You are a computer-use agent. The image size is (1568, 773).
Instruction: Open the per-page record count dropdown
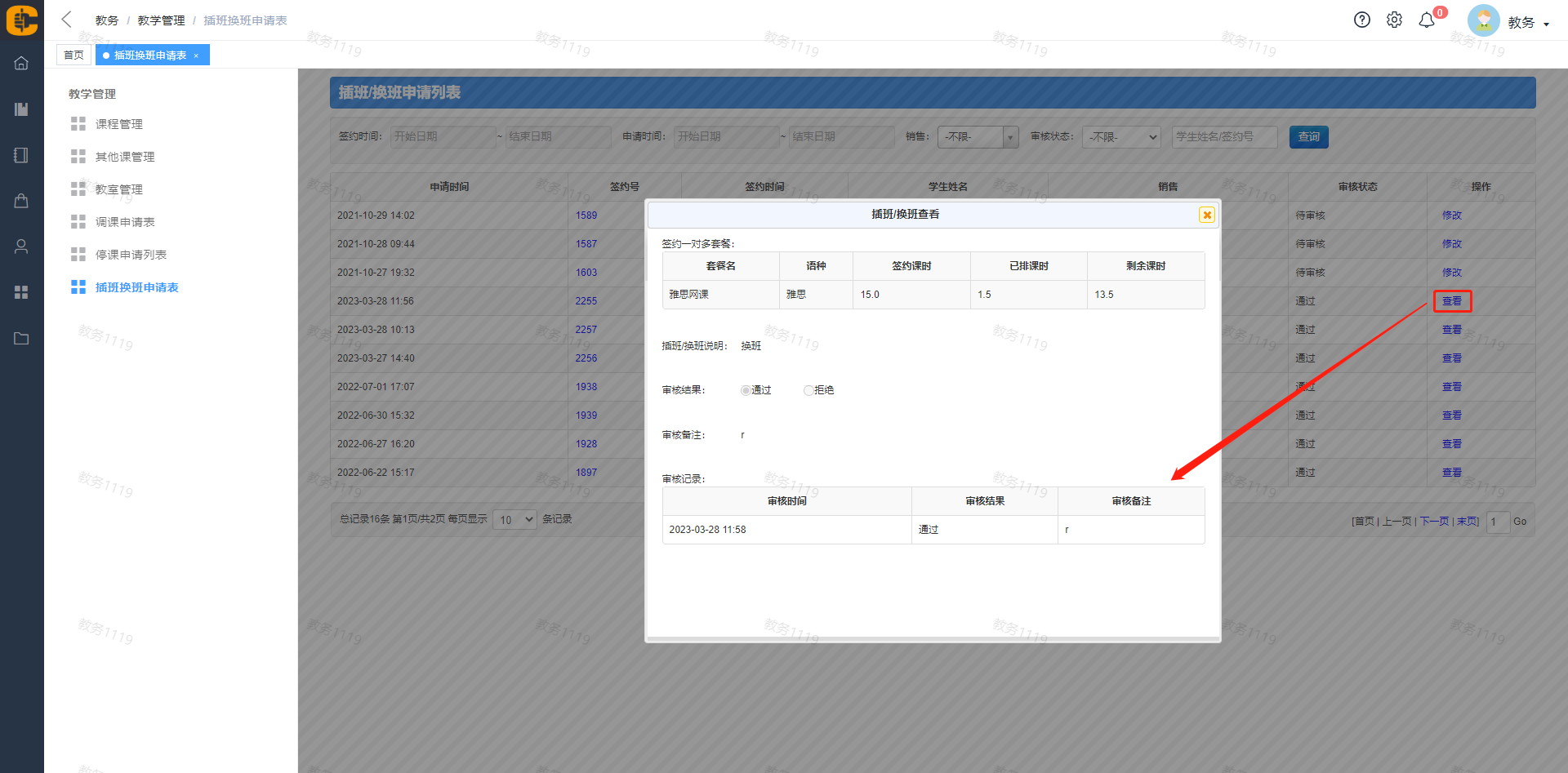[x=514, y=520]
